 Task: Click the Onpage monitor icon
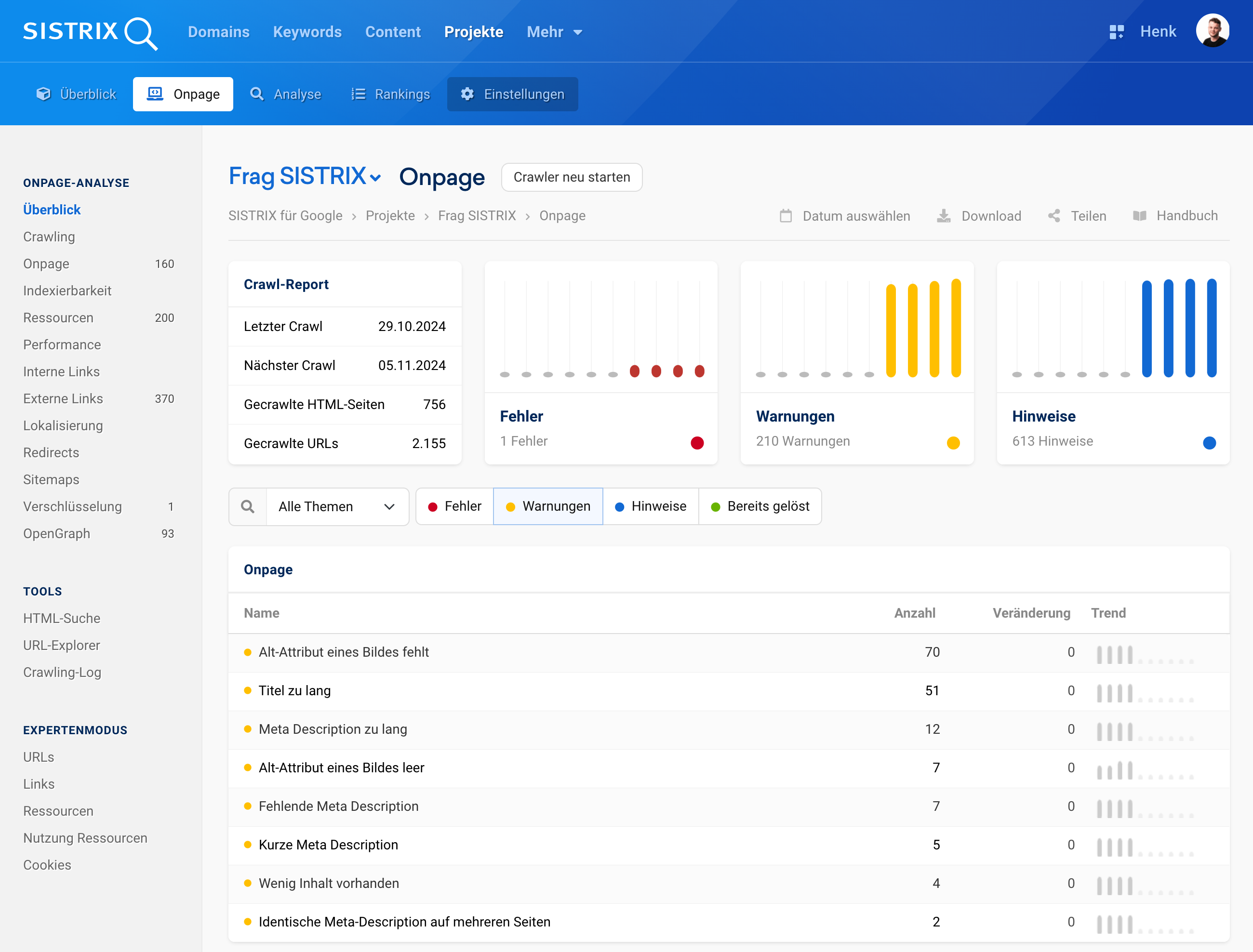click(155, 94)
